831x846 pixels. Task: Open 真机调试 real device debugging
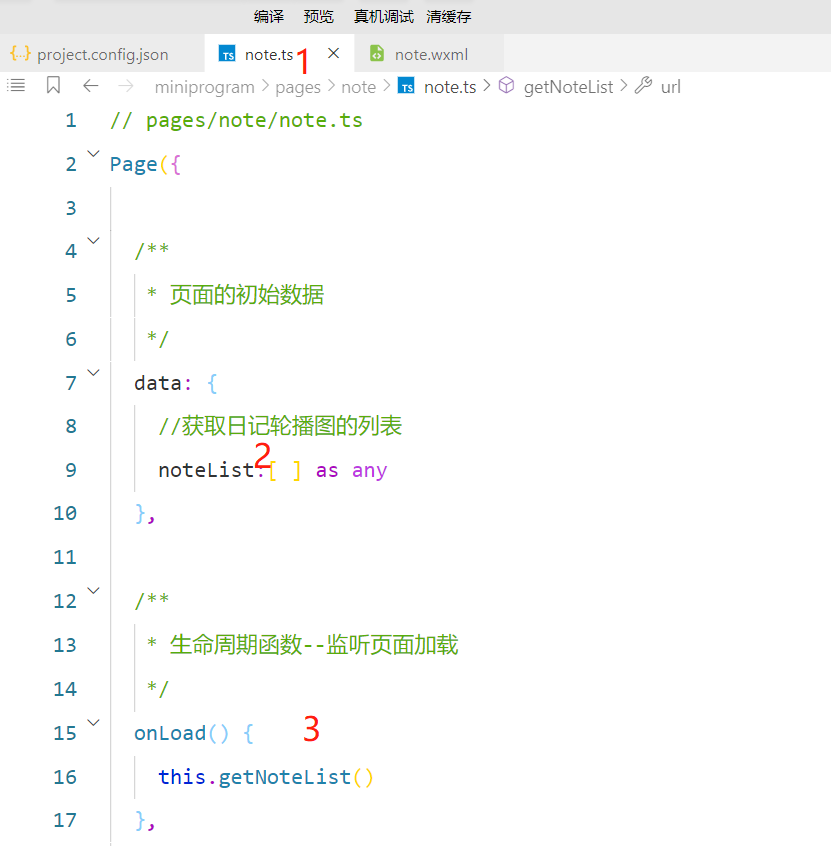point(384,17)
